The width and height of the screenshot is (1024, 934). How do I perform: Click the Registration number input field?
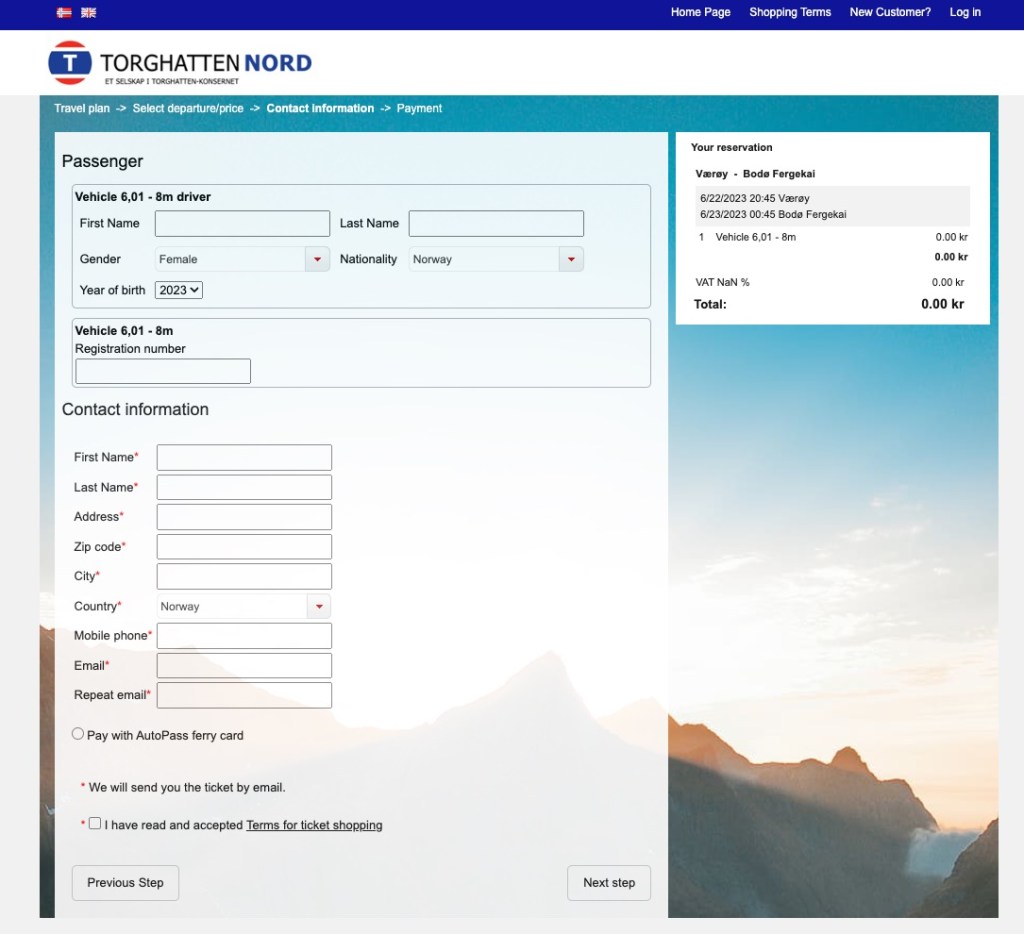[163, 372]
